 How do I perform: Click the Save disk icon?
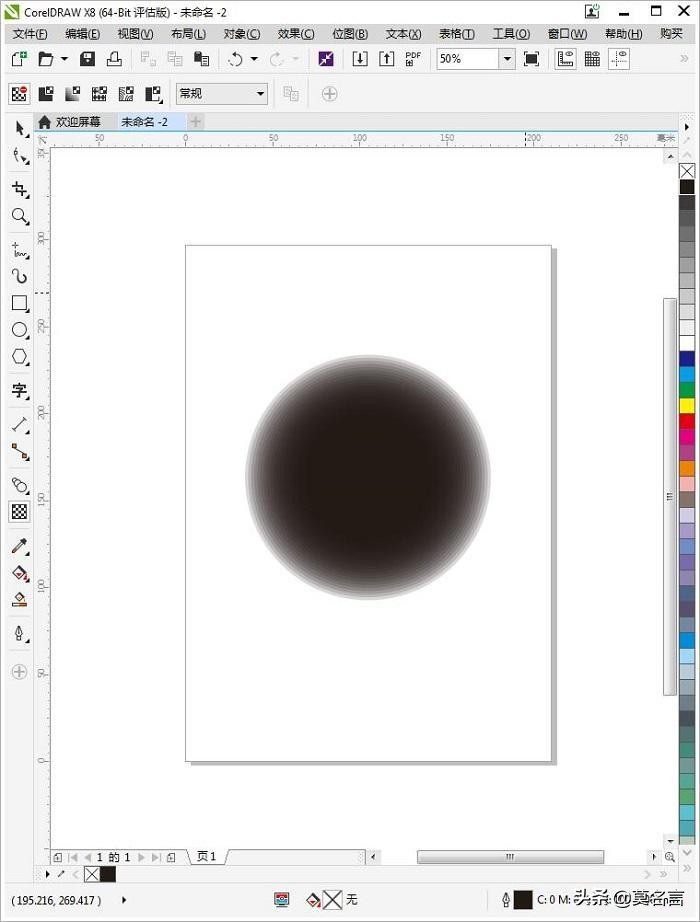click(87, 59)
